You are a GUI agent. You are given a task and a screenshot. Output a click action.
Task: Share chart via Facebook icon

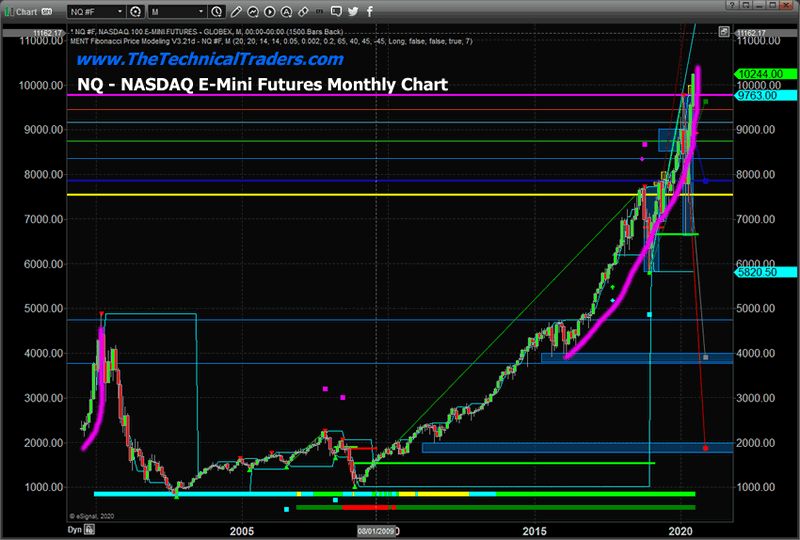tap(370, 11)
